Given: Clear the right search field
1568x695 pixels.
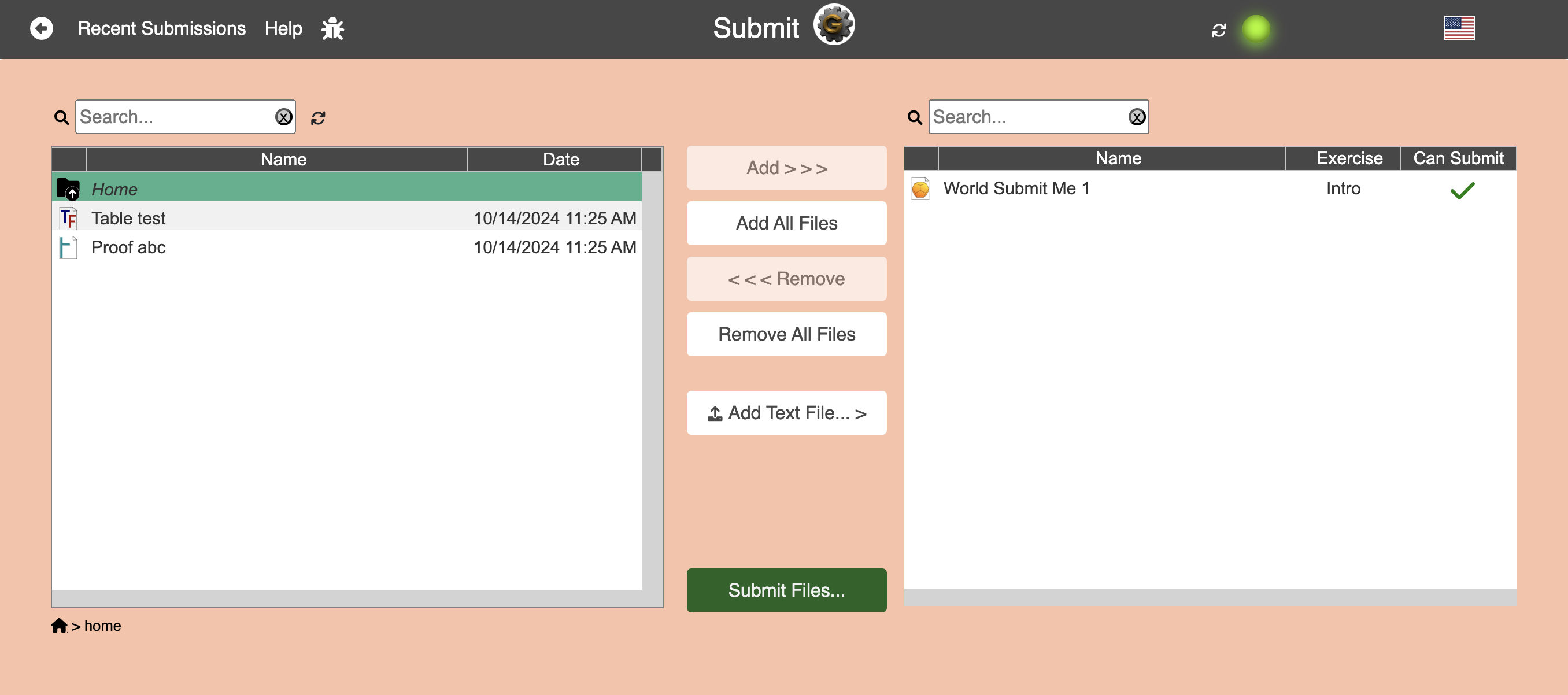Looking at the screenshot, I should (x=1137, y=117).
